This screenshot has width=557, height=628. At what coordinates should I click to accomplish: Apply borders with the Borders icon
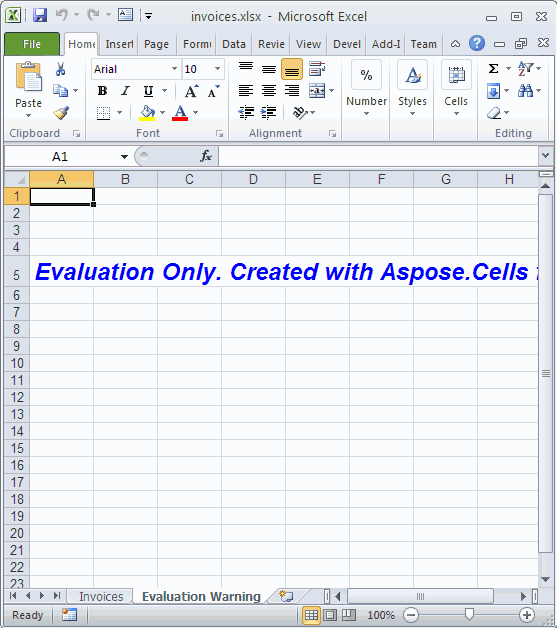(x=103, y=113)
